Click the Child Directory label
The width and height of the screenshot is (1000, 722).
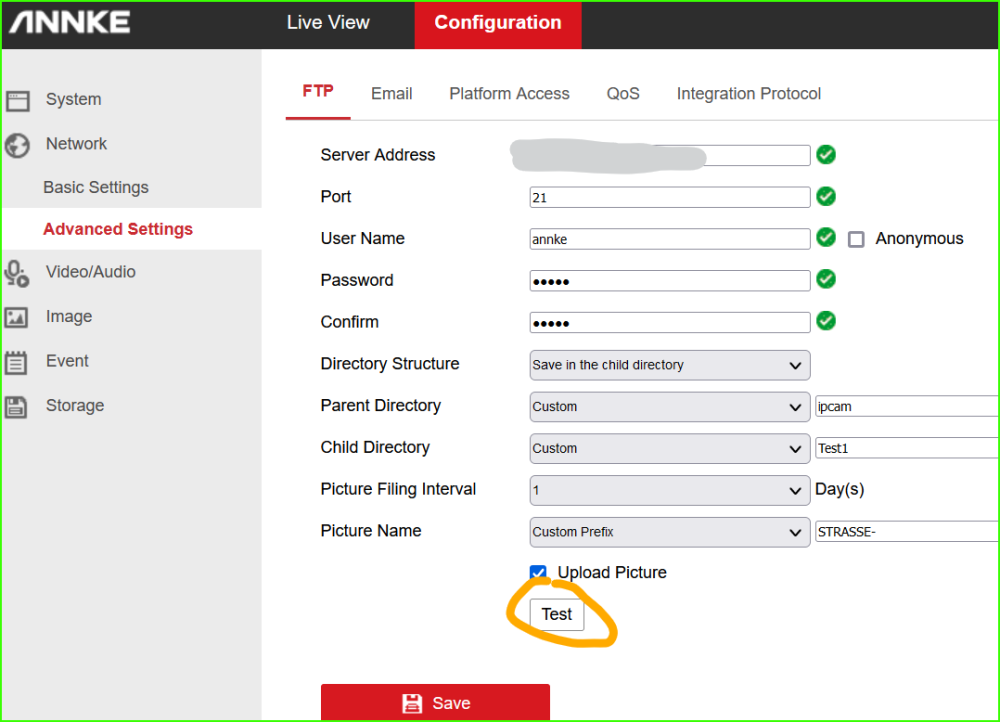(x=375, y=447)
